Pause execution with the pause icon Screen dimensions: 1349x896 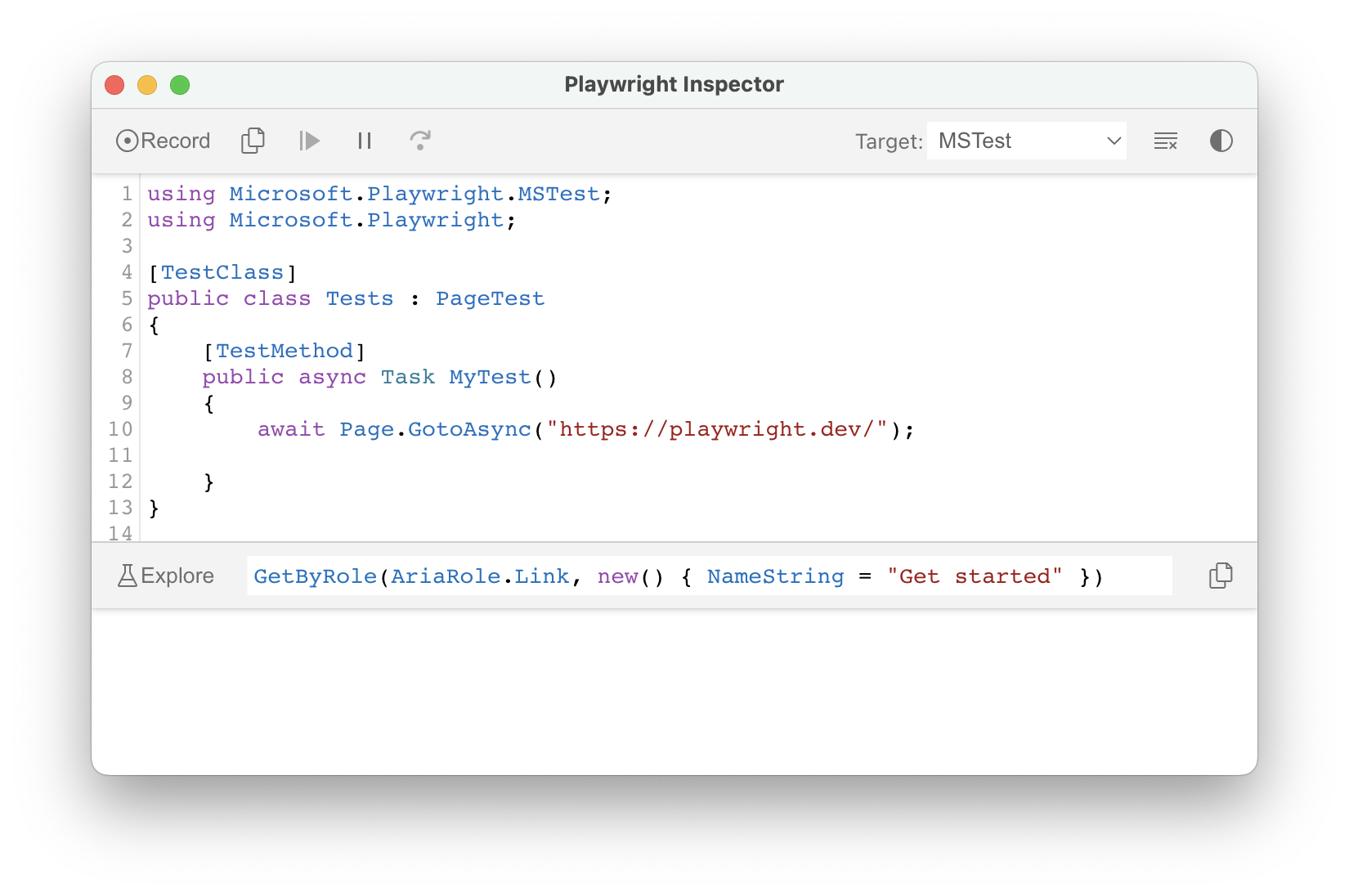(x=365, y=141)
